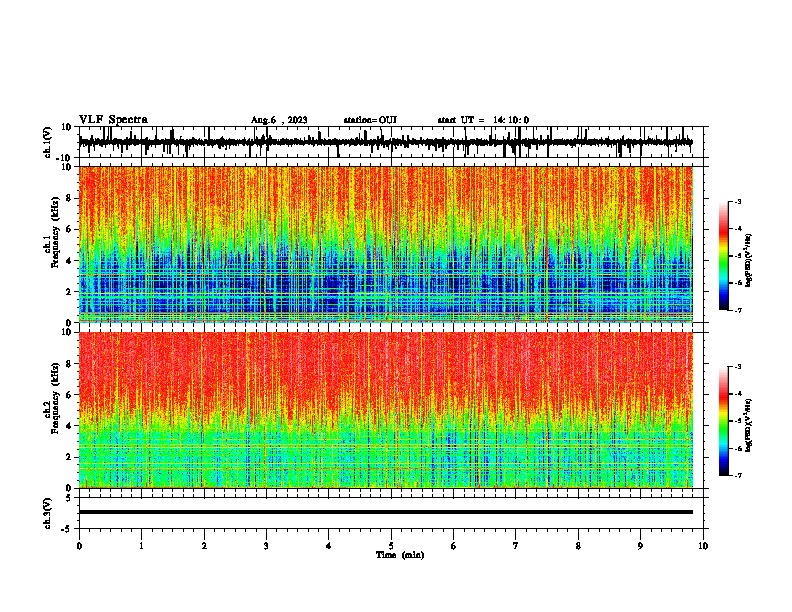
Task: Click time axis tick label "3"
Action: click(x=266, y=546)
